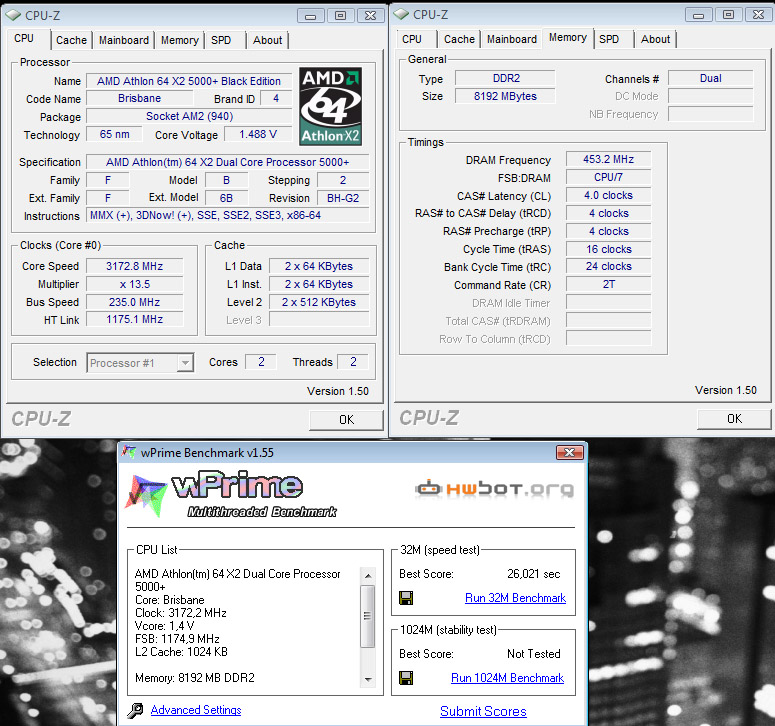Maximize the left CPU-Z window
The image size is (775, 726).
click(341, 16)
